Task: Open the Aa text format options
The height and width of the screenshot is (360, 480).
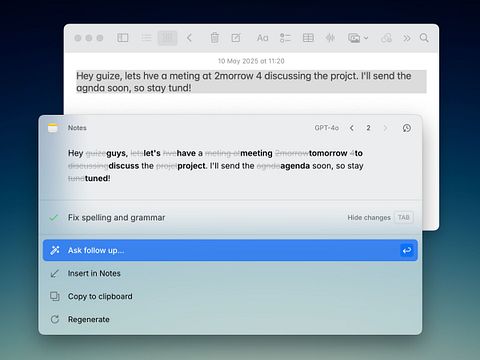Action: click(x=263, y=38)
